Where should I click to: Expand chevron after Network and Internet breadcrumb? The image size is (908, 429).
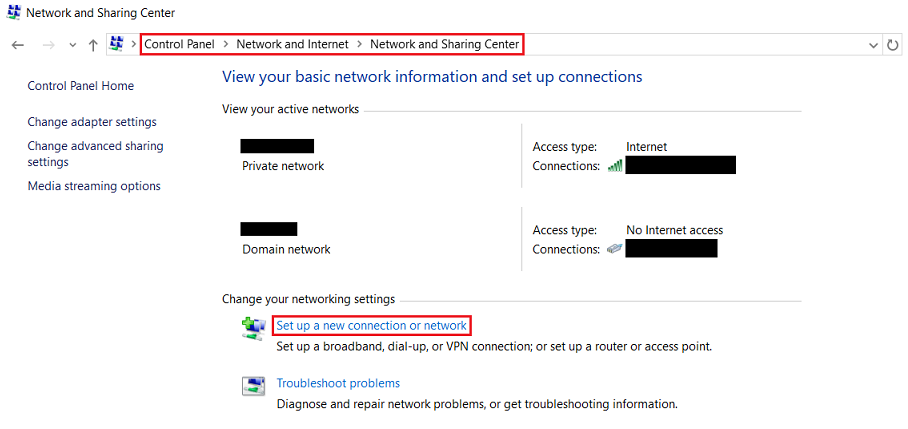click(x=360, y=44)
